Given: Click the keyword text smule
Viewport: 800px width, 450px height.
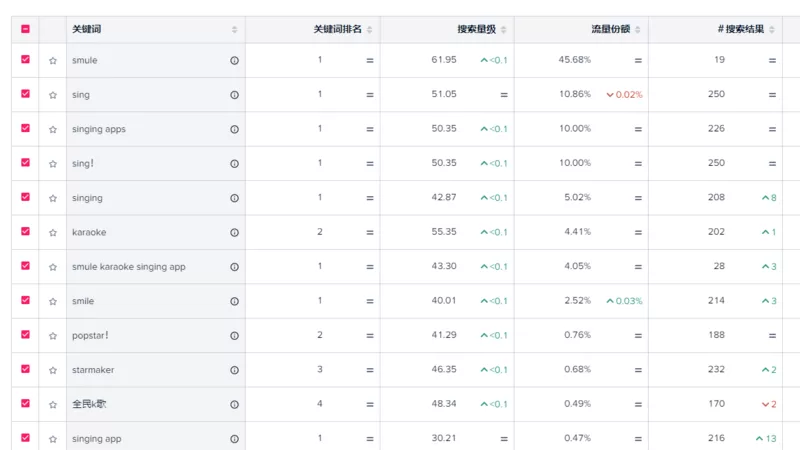Looking at the screenshot, I should point(85,60).
